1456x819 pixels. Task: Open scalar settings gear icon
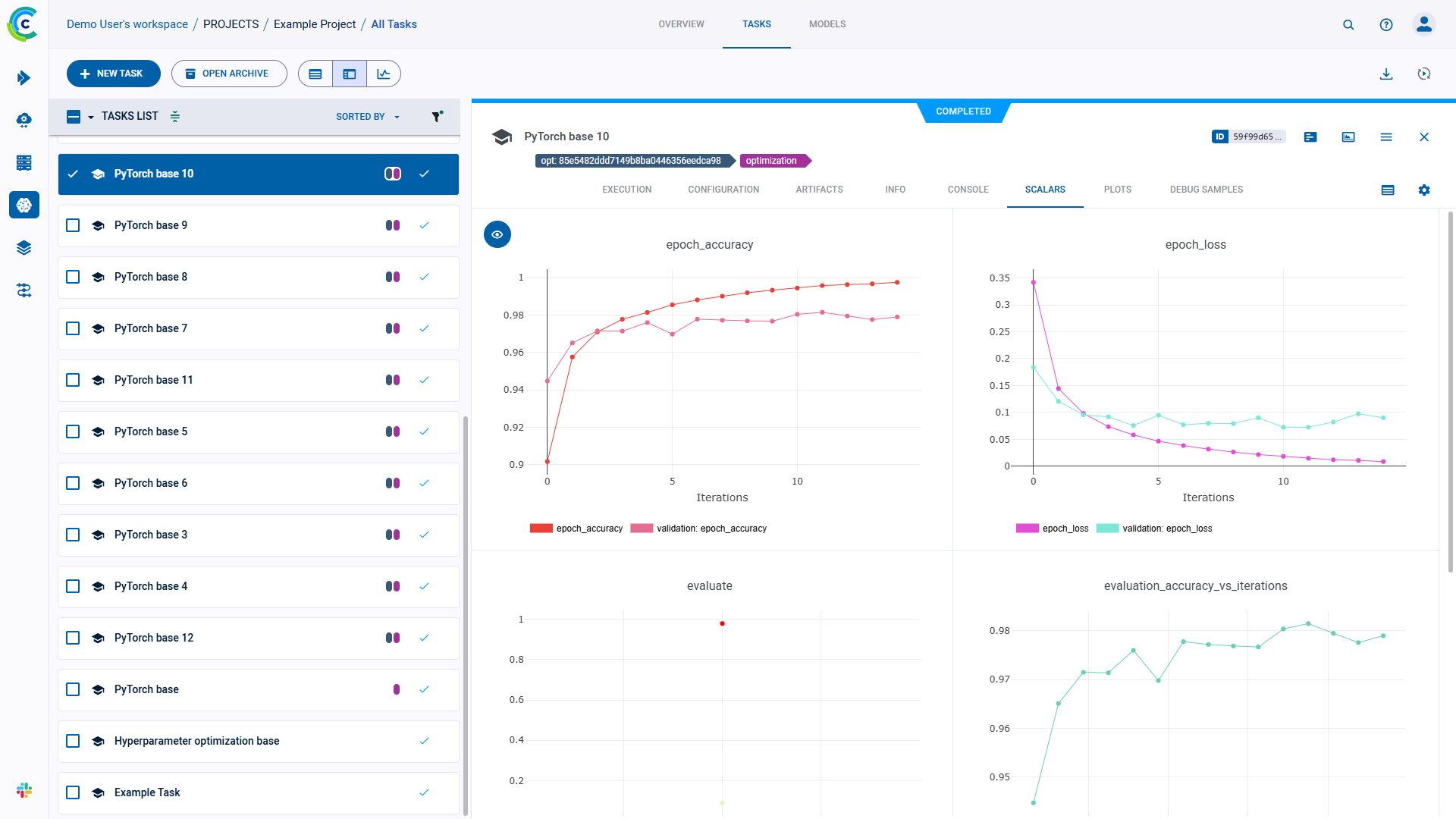click(x=1424, y=190)
